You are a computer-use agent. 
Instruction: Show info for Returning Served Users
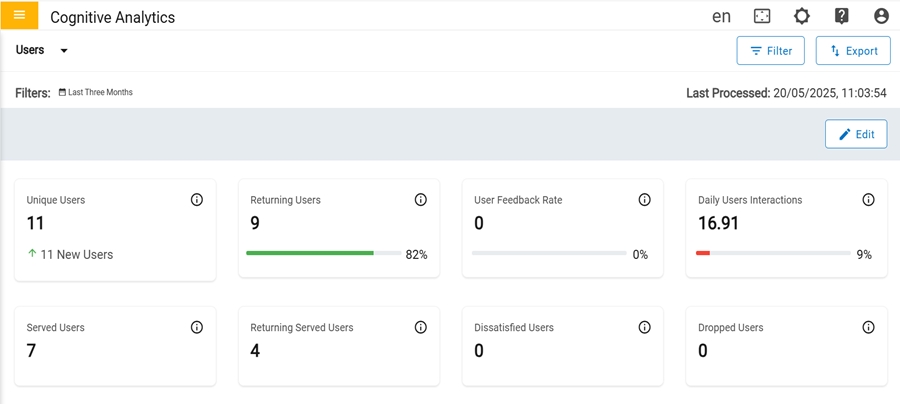tap(421, 327)
